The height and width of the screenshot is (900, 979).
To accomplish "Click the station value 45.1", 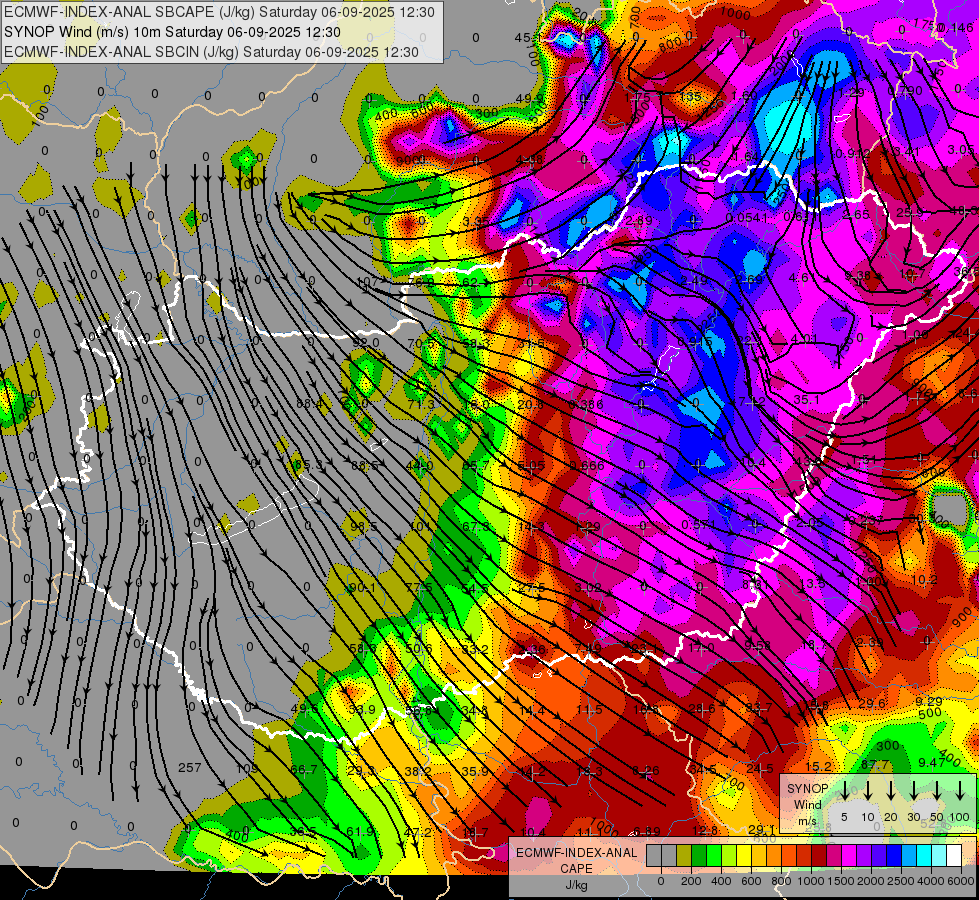I will 528,38.
